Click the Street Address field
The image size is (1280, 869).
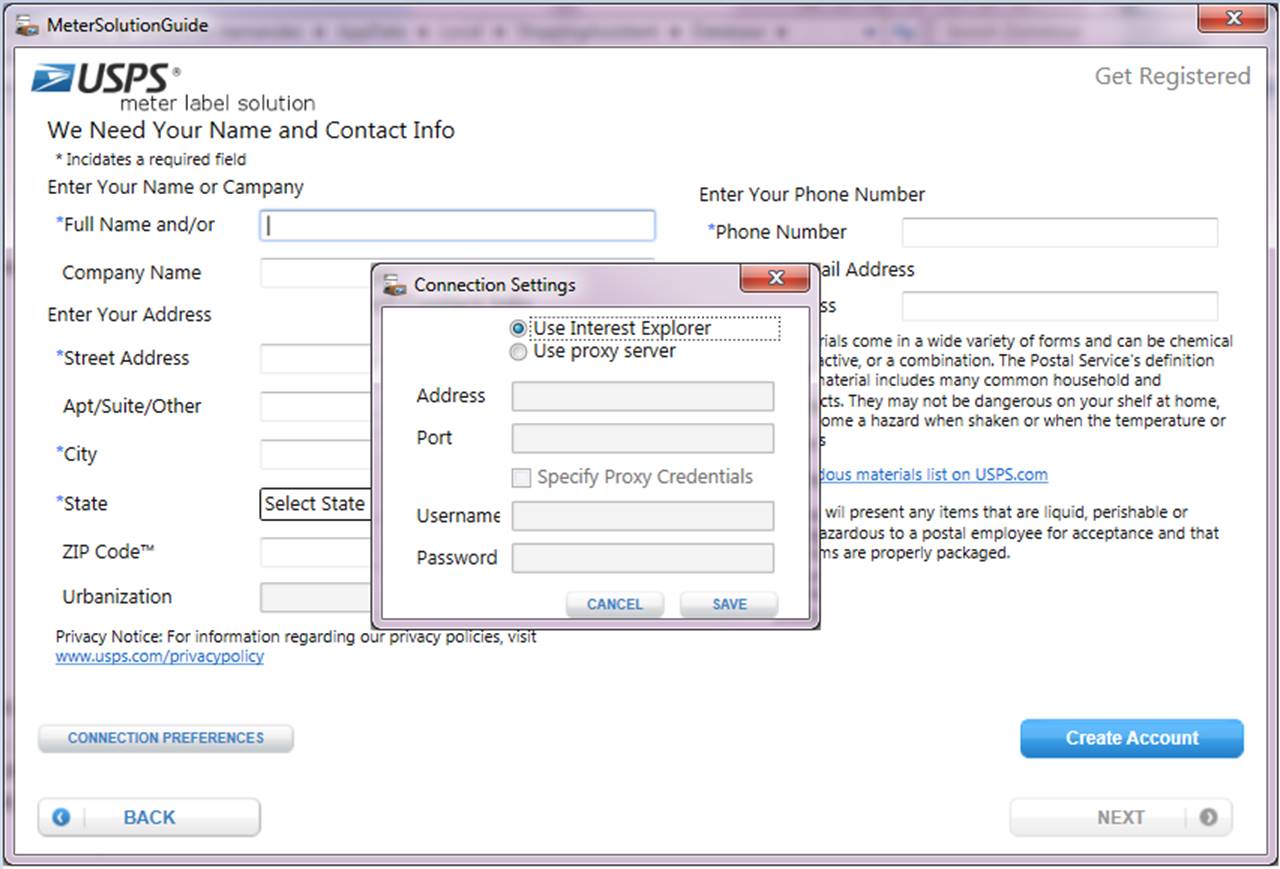pos(316,358)
